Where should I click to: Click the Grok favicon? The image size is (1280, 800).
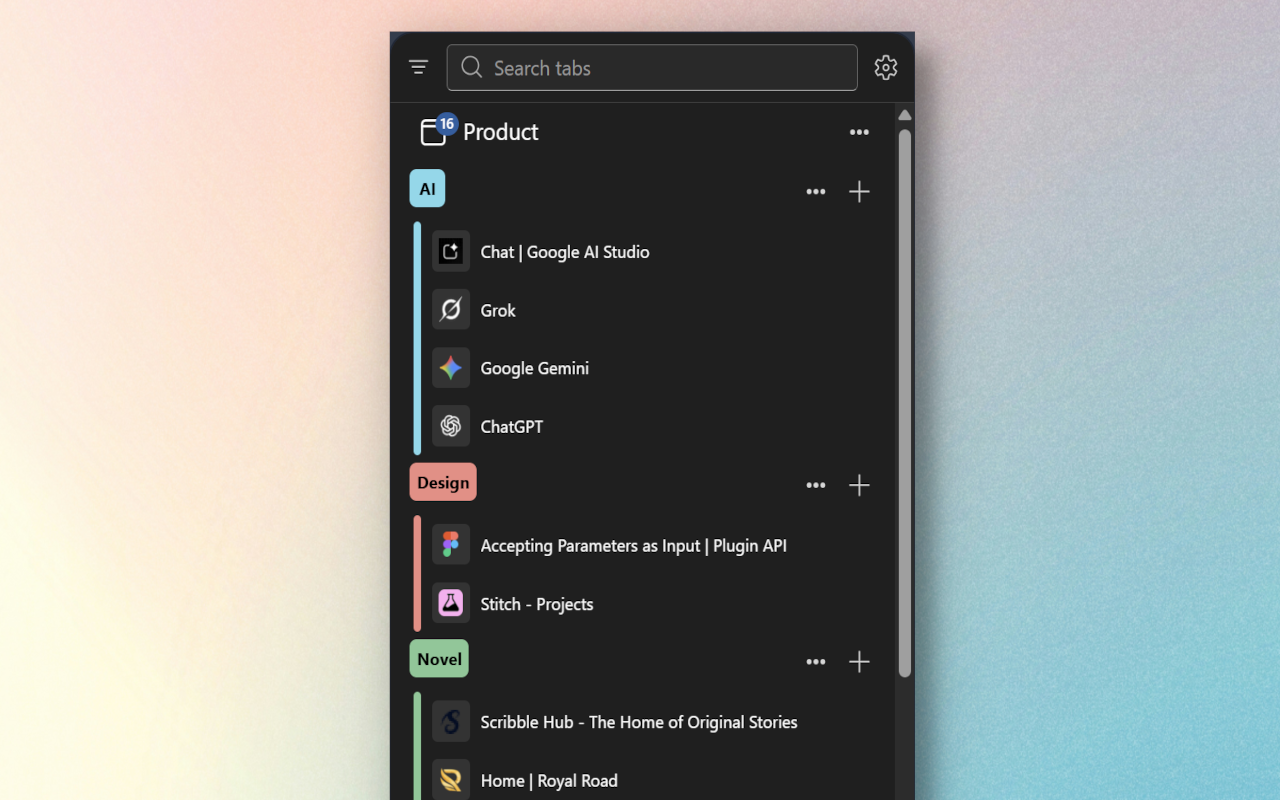[x=451, y=309]
